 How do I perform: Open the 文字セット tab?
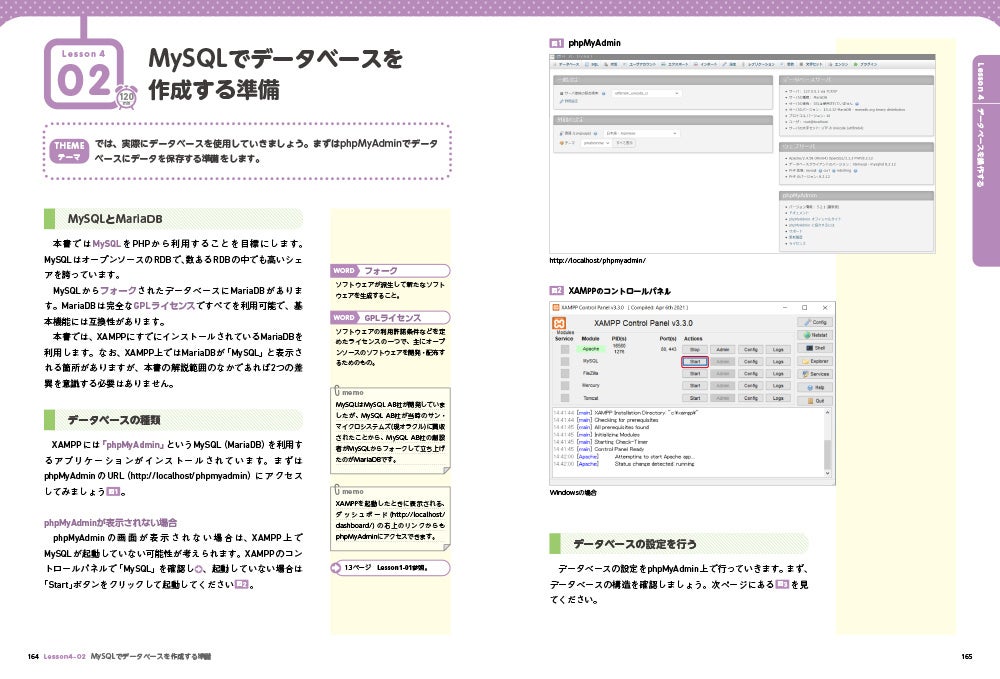tap(811, 64)
